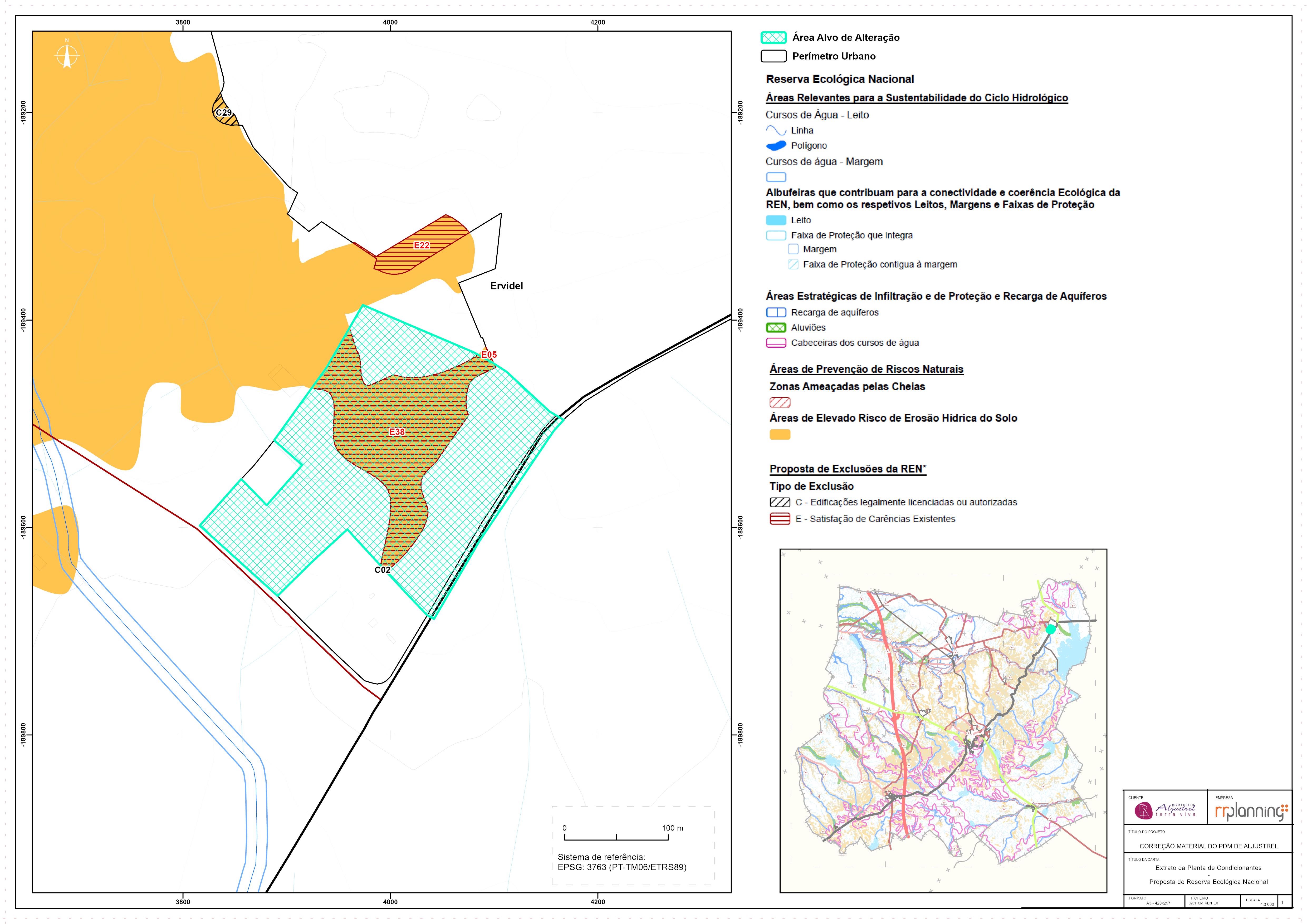Click the Zonas Ameaçadas pelas Cheias hatch symbol
Screen dimensions: 1307x924
tap(780, 403)
